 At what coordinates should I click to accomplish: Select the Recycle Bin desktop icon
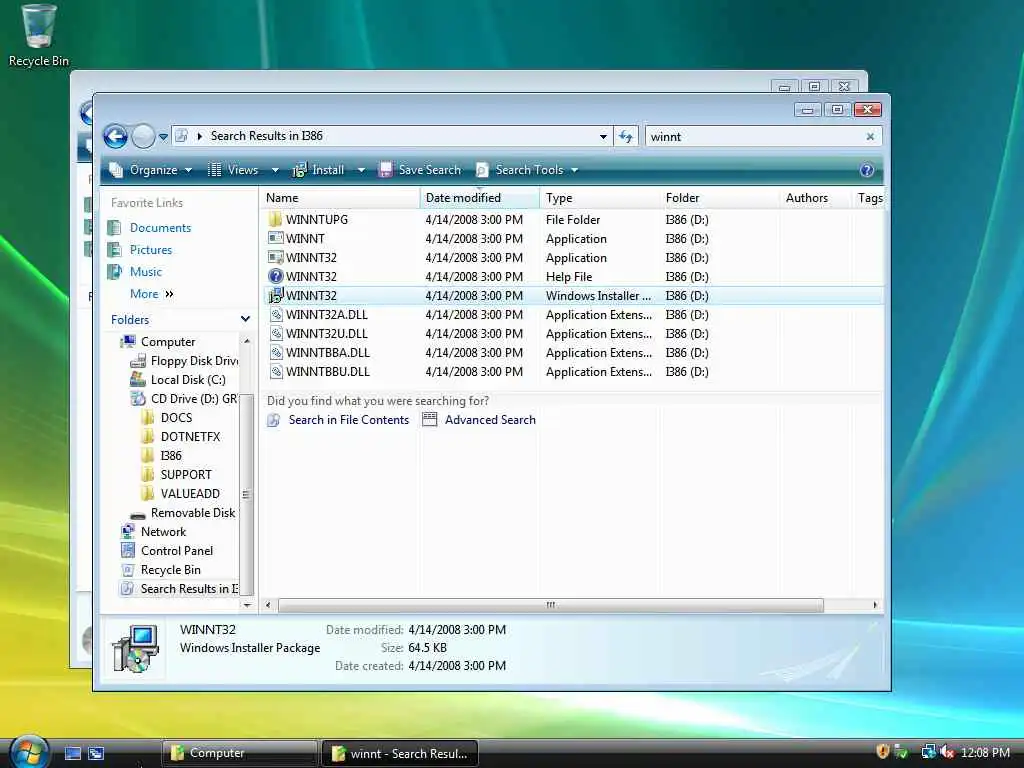click(38, 36)
